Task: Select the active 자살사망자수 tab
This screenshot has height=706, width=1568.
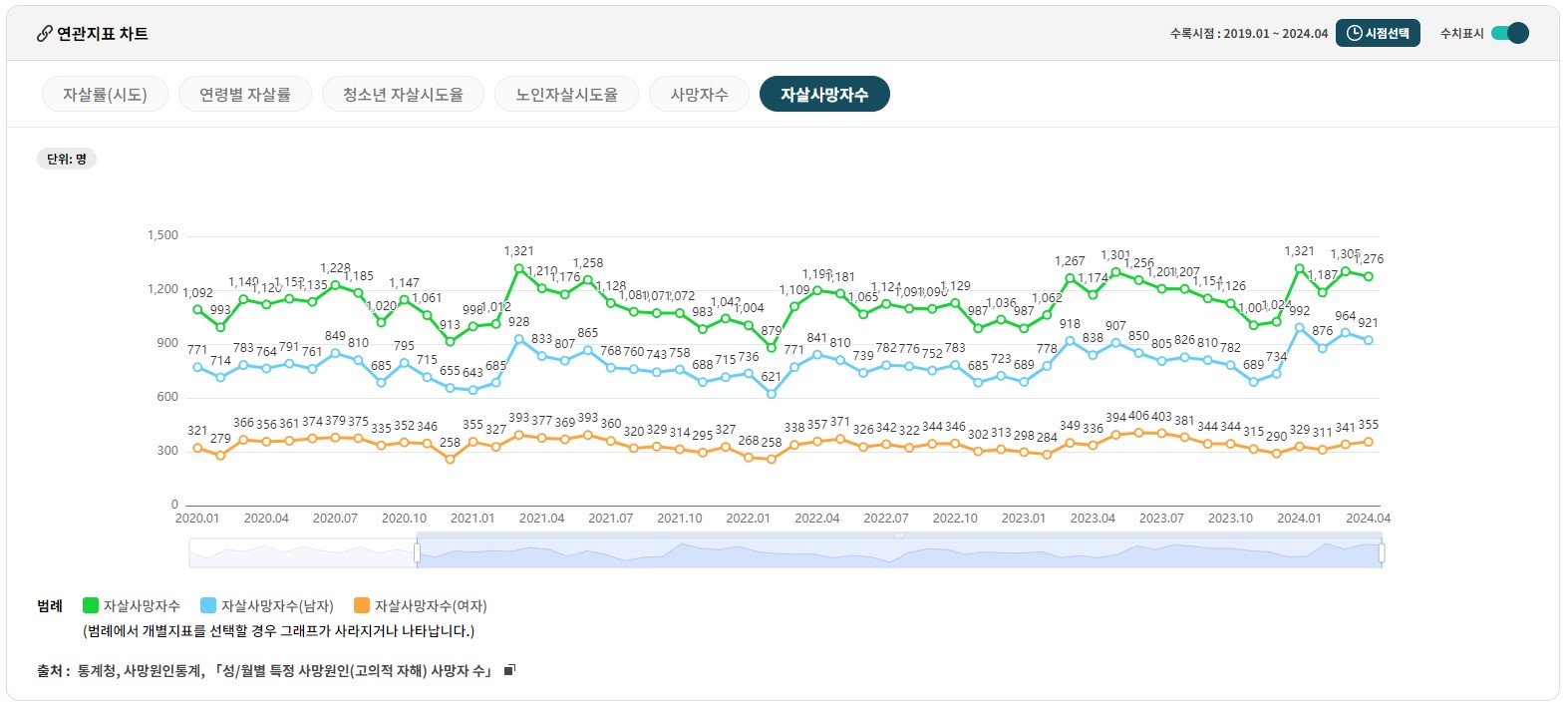Action: pos(824,94)
